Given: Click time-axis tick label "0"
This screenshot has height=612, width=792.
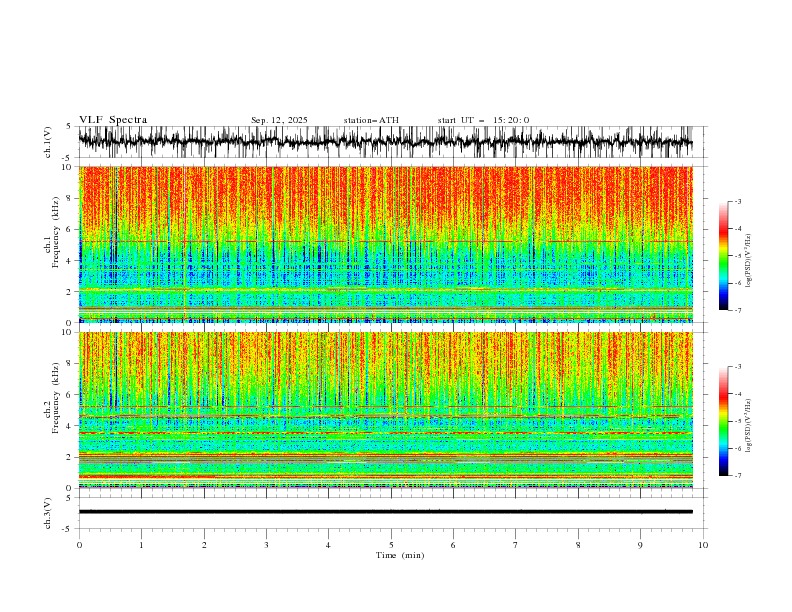Looking at the screenshot, I should (x=79, y=545).
